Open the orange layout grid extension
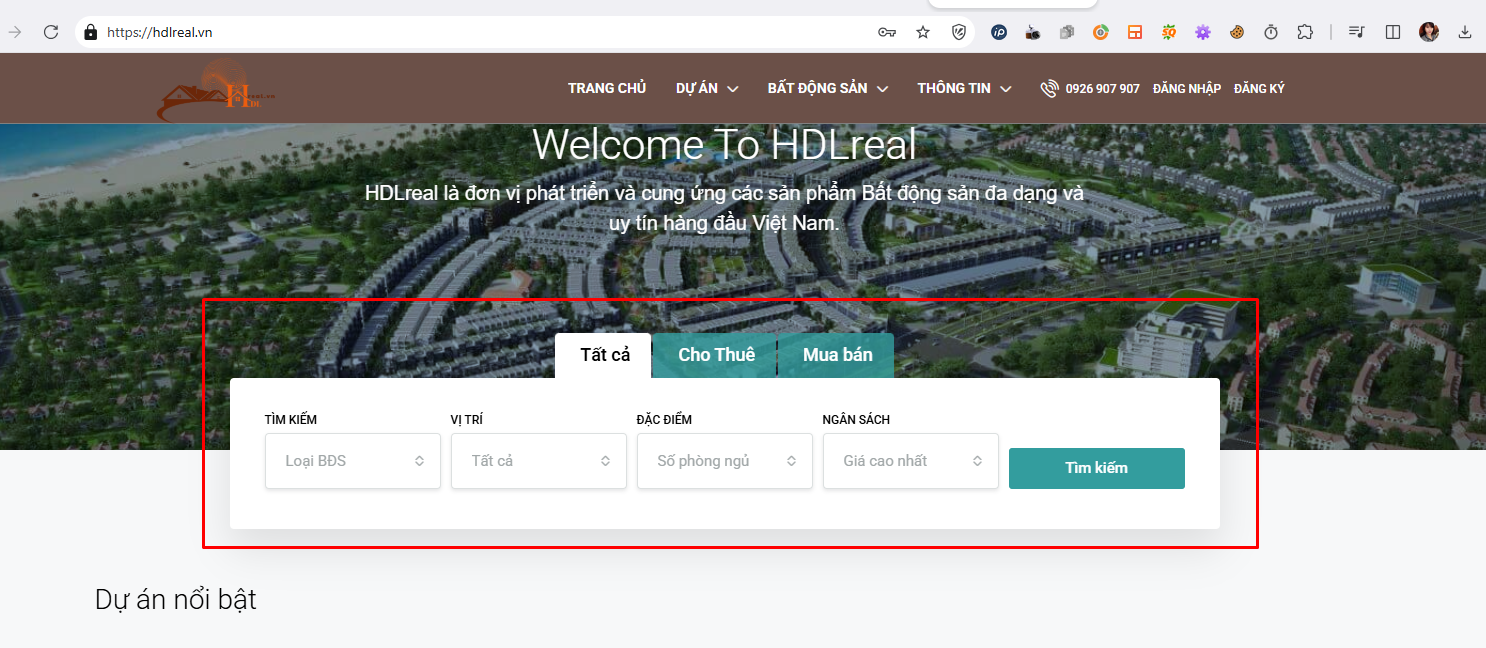Screen dimensions: 1486x648 pos(1135,32)
